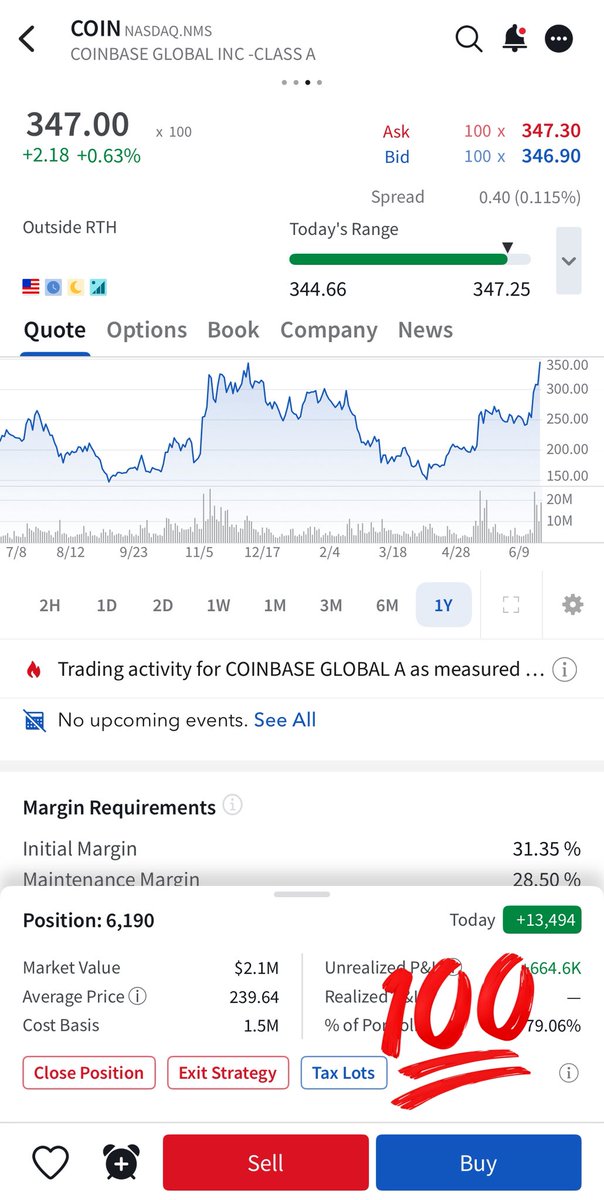604x1200 pixels.
Task: Open Margin Requirements info icon
Action: coord(233,805)
